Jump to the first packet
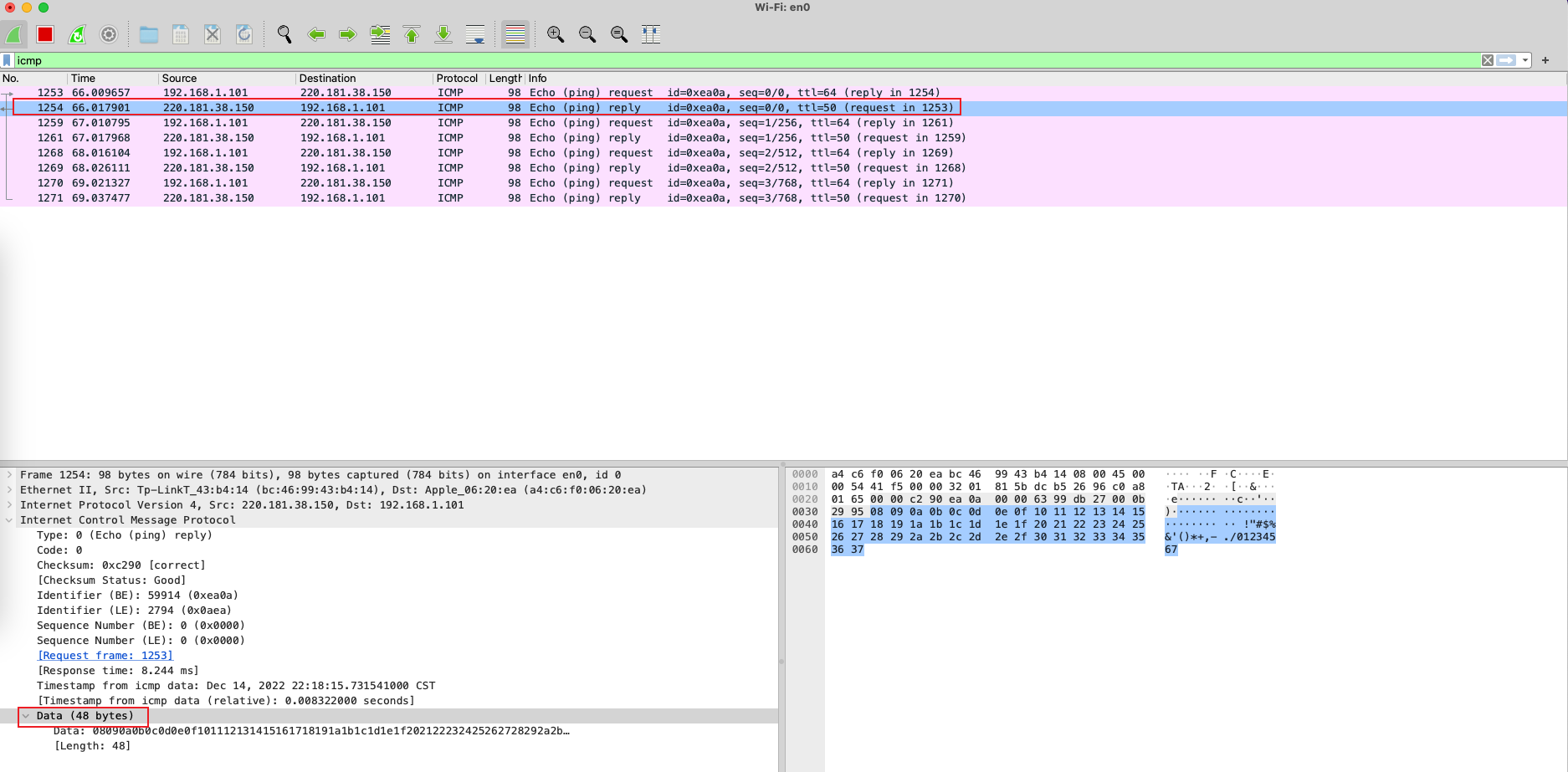The width and height of the screenshot is (1568, 772). tap(412, 34)
